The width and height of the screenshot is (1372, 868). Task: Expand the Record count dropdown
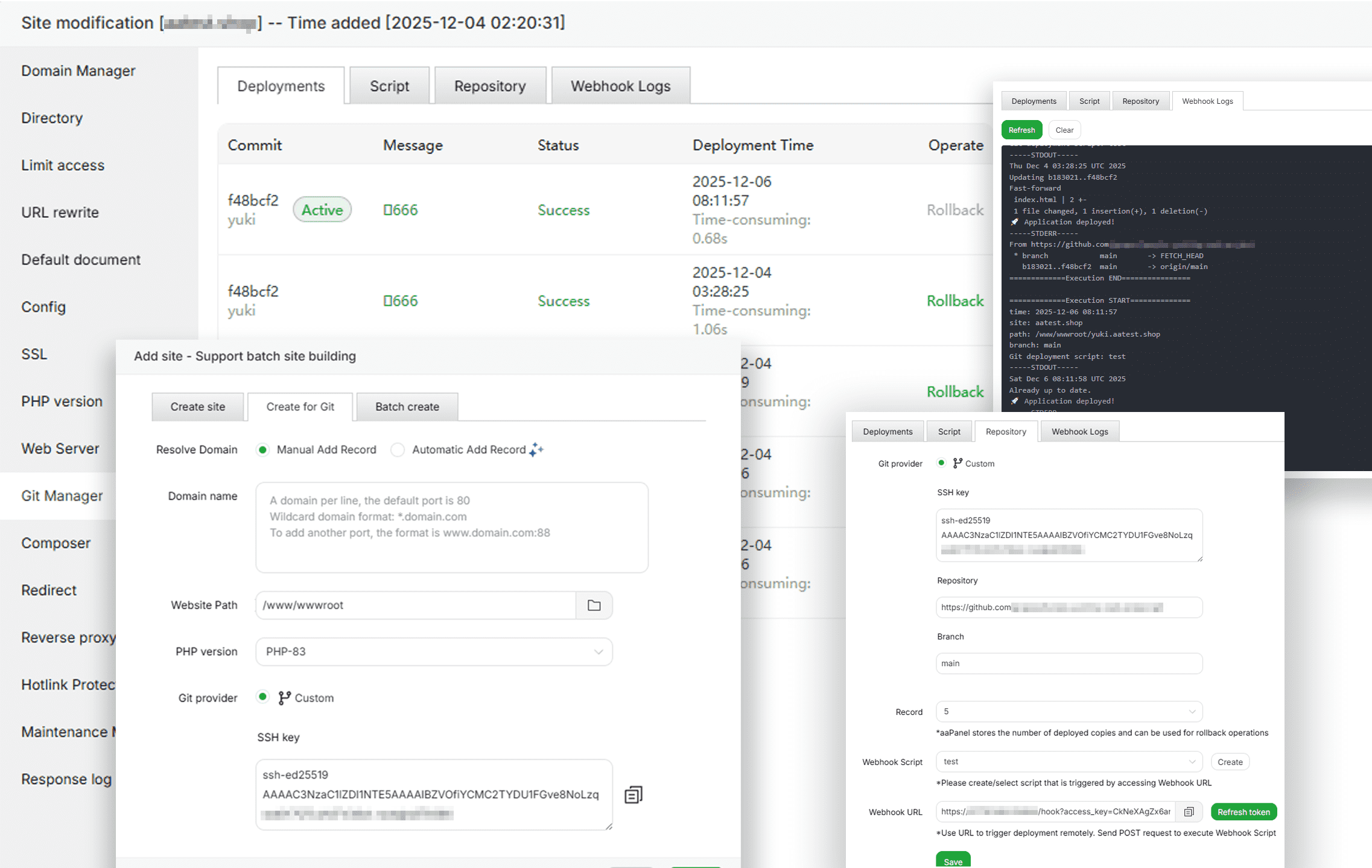tap(1069, 712)
